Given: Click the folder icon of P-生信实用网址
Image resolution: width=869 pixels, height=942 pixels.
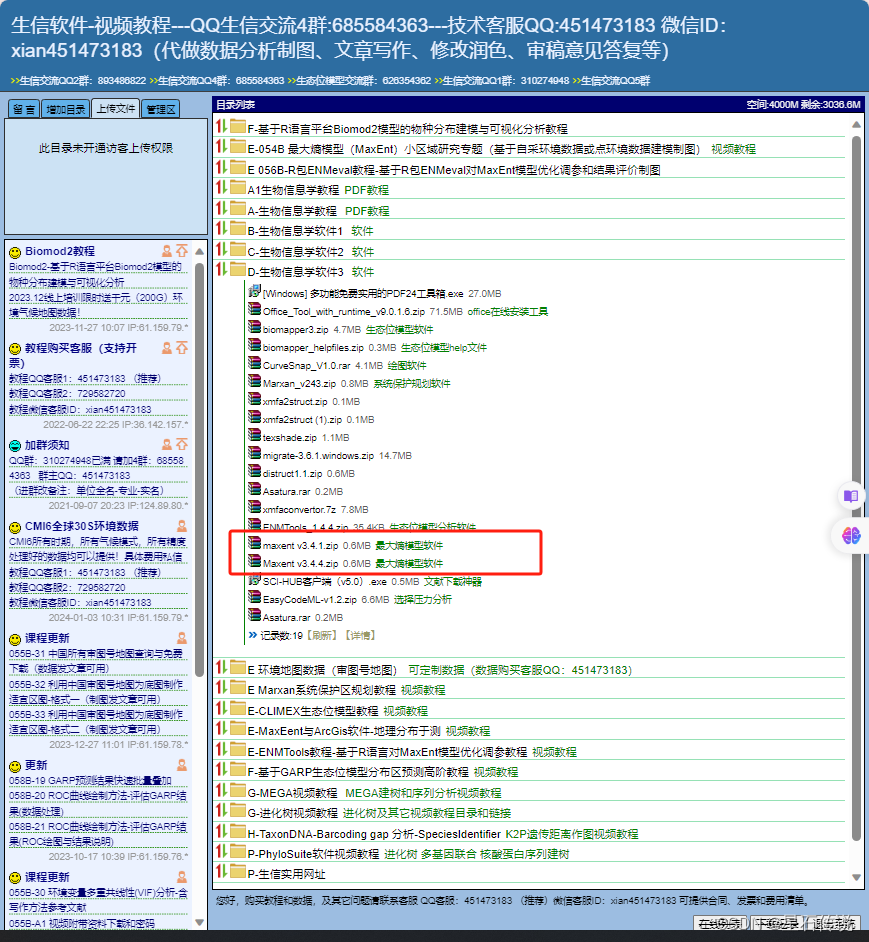Looking at the screenshot, I should [239, 872].
